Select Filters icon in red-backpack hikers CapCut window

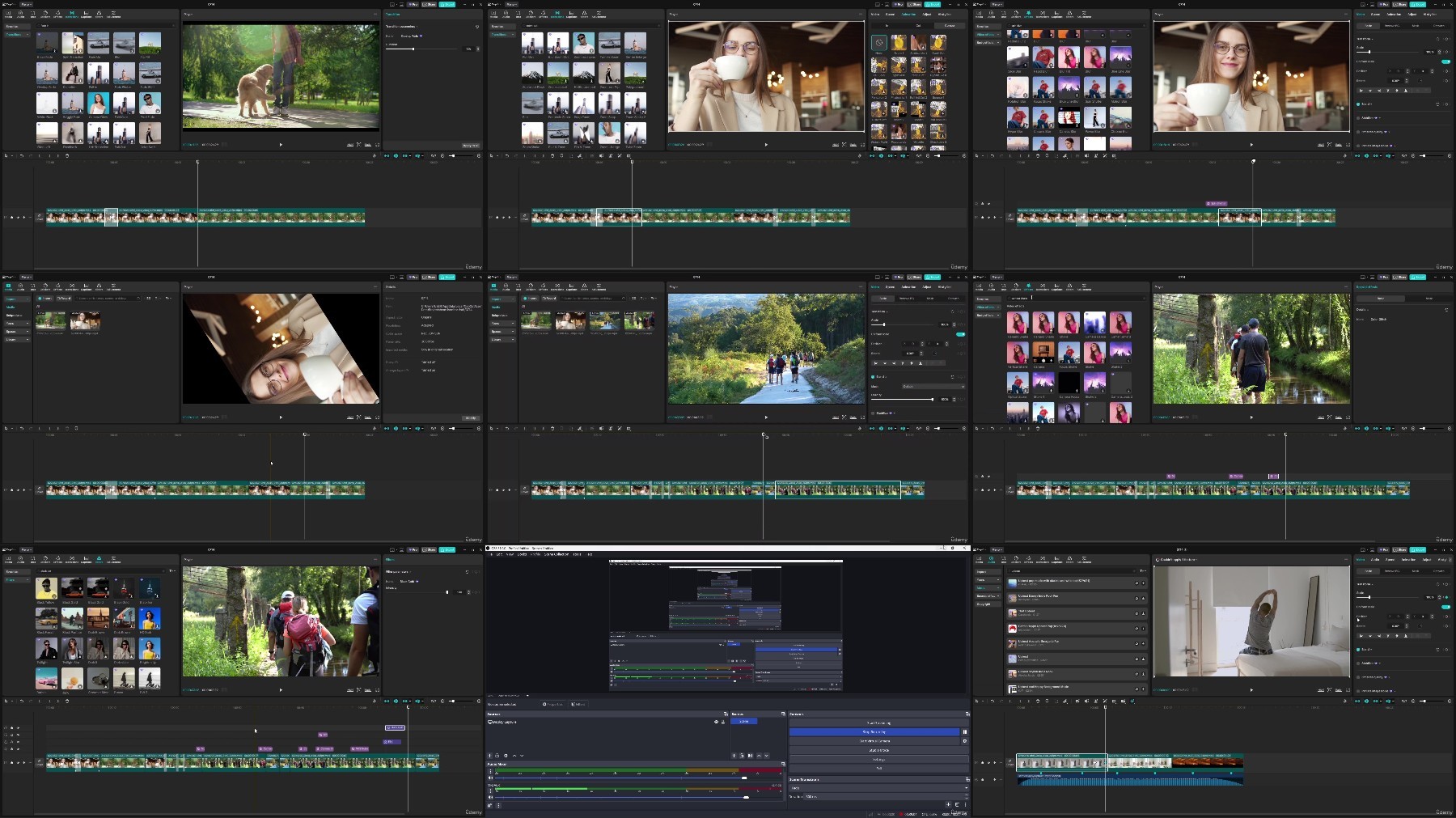[x=99, y=559]
